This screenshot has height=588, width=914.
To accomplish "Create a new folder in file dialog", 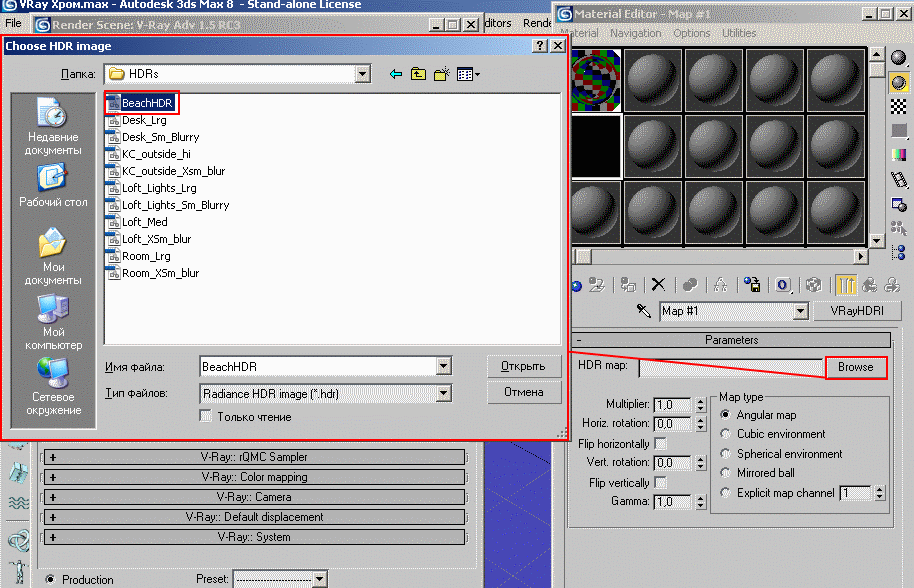I will (442, 74).
